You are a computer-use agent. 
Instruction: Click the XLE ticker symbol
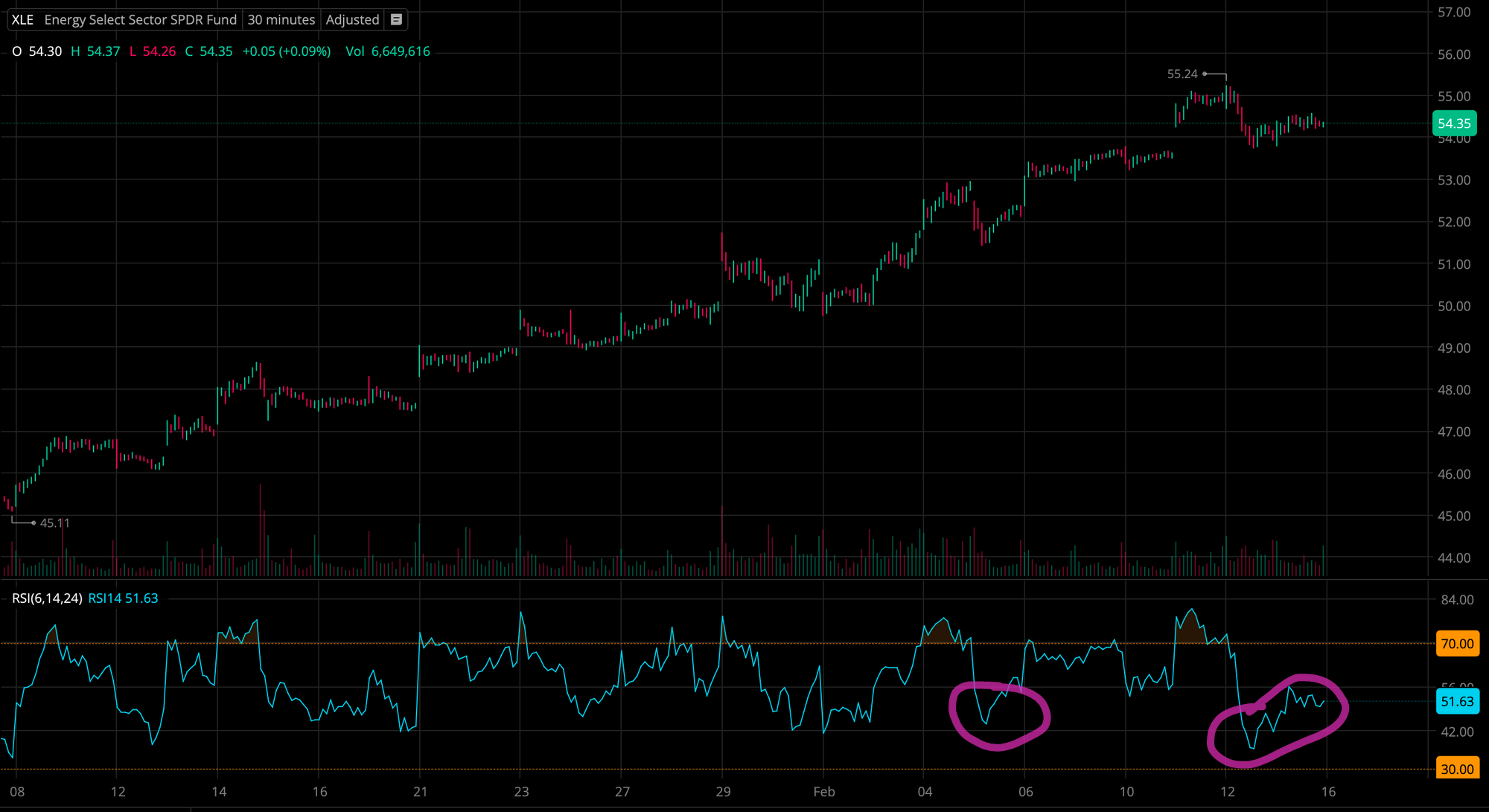(x=22, y=20)
